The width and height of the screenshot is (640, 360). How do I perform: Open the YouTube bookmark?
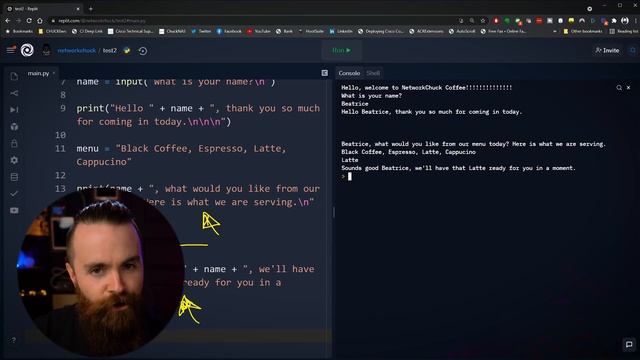click(258, 31)
